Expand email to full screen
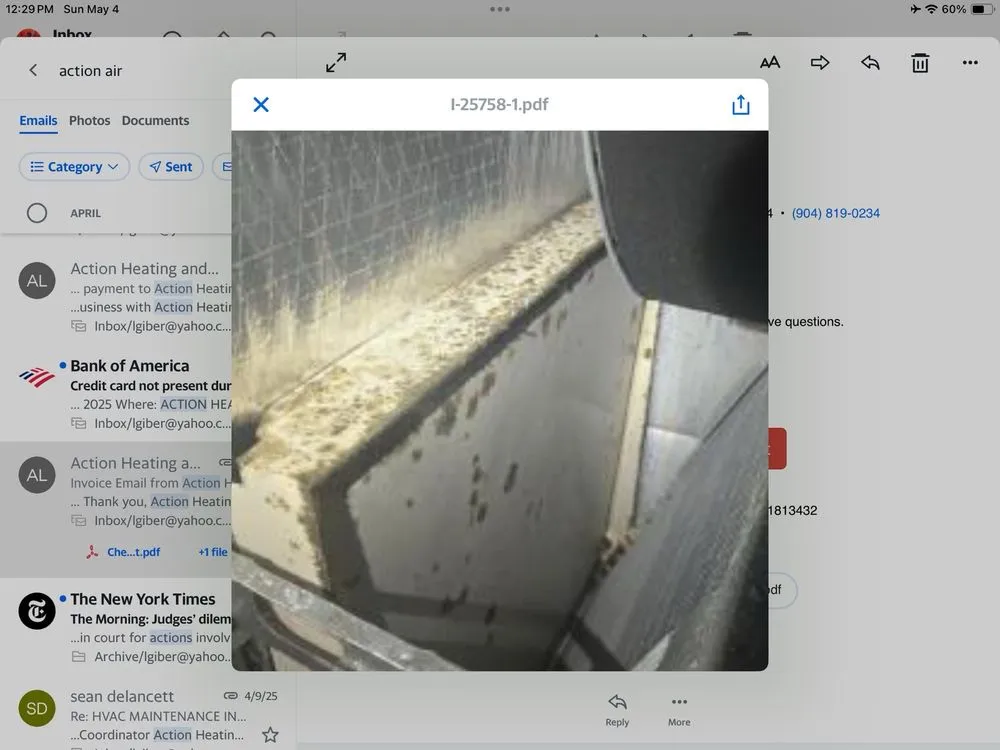Image resolution: width=1000 pixels, height=750 pixels. pyautogui.click(x=336, y=63)
